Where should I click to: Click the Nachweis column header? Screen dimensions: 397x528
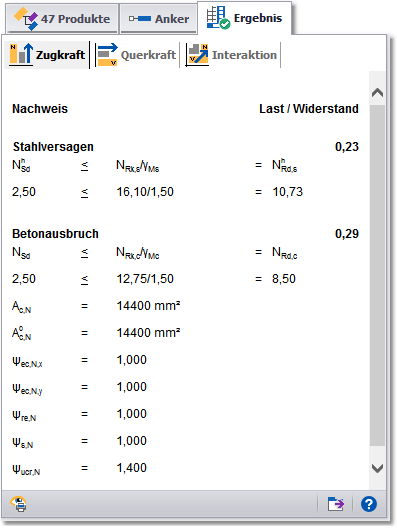tap(40, 109)
